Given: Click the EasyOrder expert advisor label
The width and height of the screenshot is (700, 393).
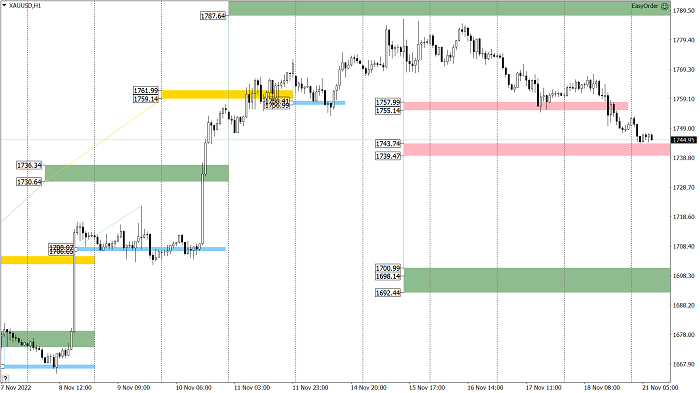Looking at the screenshot, I should tap(645, 6).
